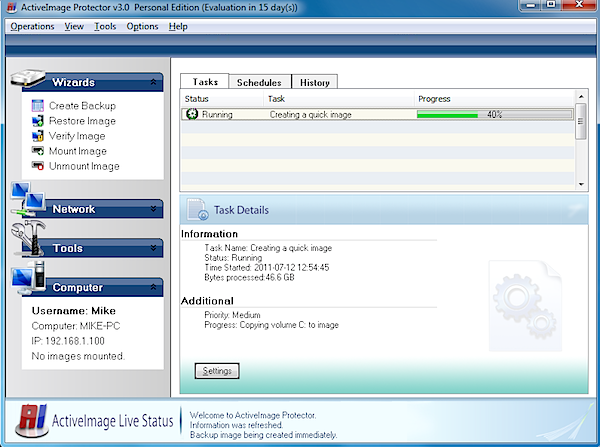Click the running task gear status icon

[192, 114]
